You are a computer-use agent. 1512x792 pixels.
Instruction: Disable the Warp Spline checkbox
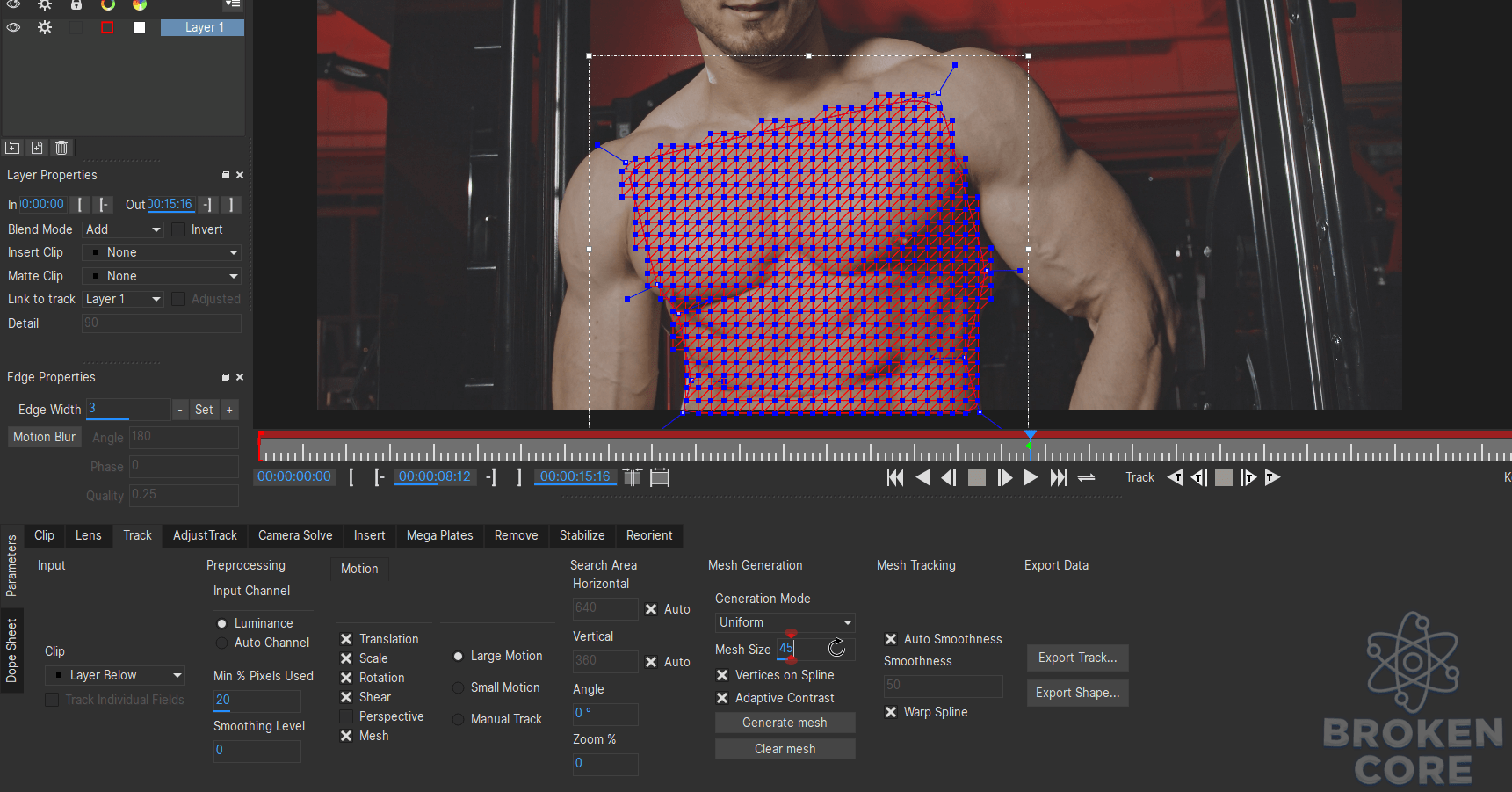(891, 712)
